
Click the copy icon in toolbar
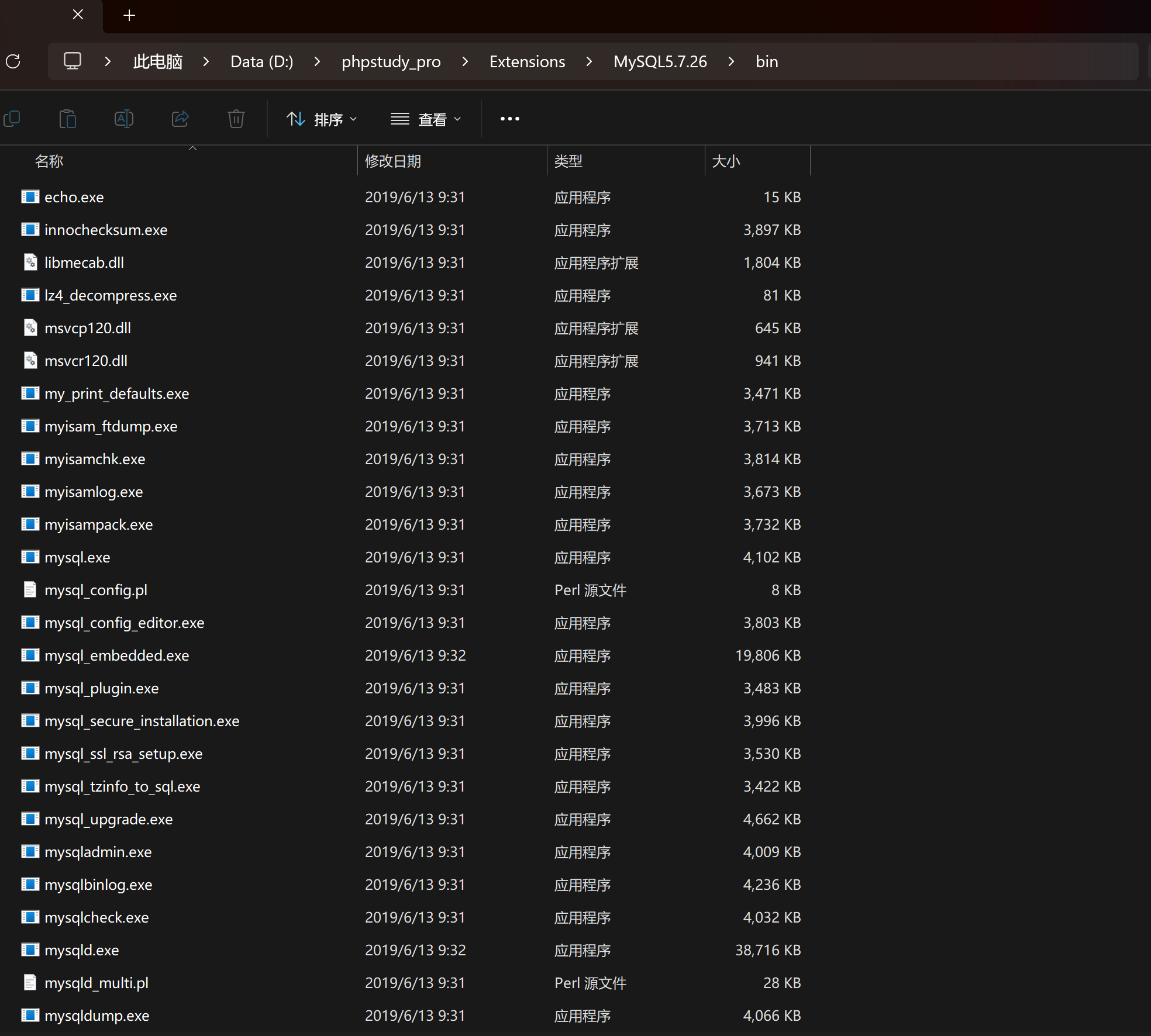point(12,119)
